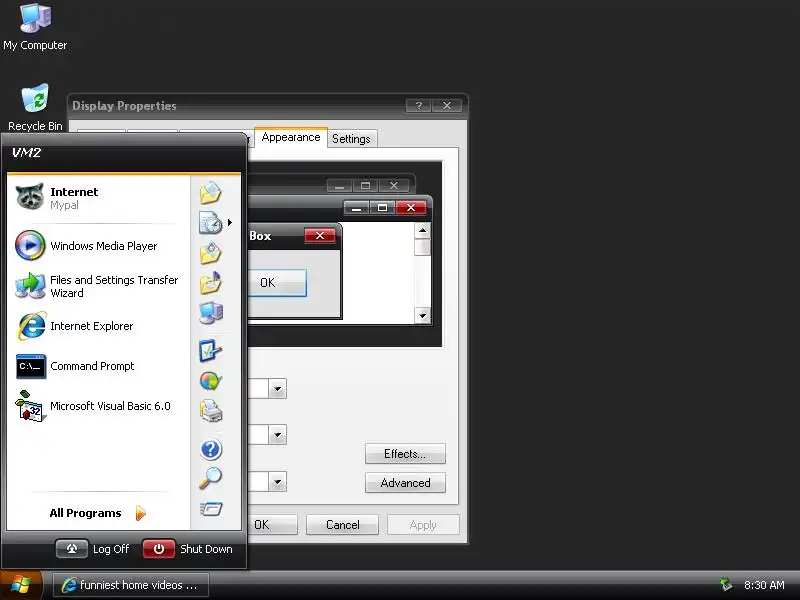This screenshot has width=800, height=600.
Task: Click the Log Off button
Action: click(x=93, y=549)
